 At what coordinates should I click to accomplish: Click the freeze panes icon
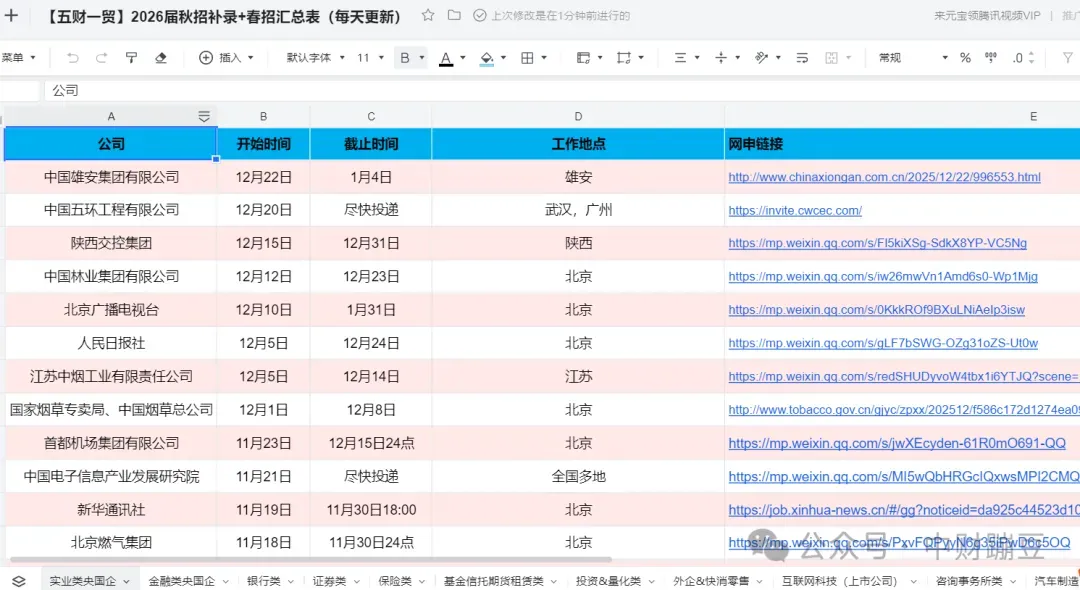pos(583,58)
